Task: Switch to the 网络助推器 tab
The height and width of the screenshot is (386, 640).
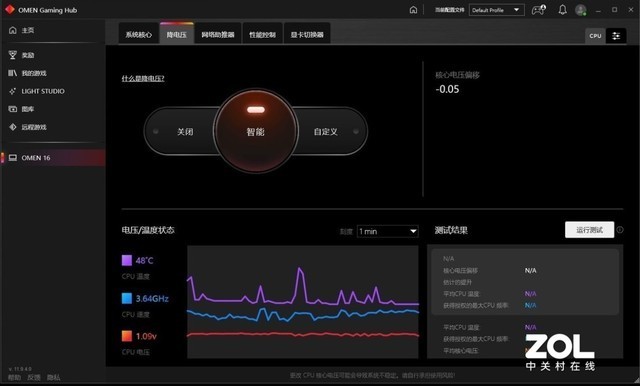Action: [x=218, y=35]
